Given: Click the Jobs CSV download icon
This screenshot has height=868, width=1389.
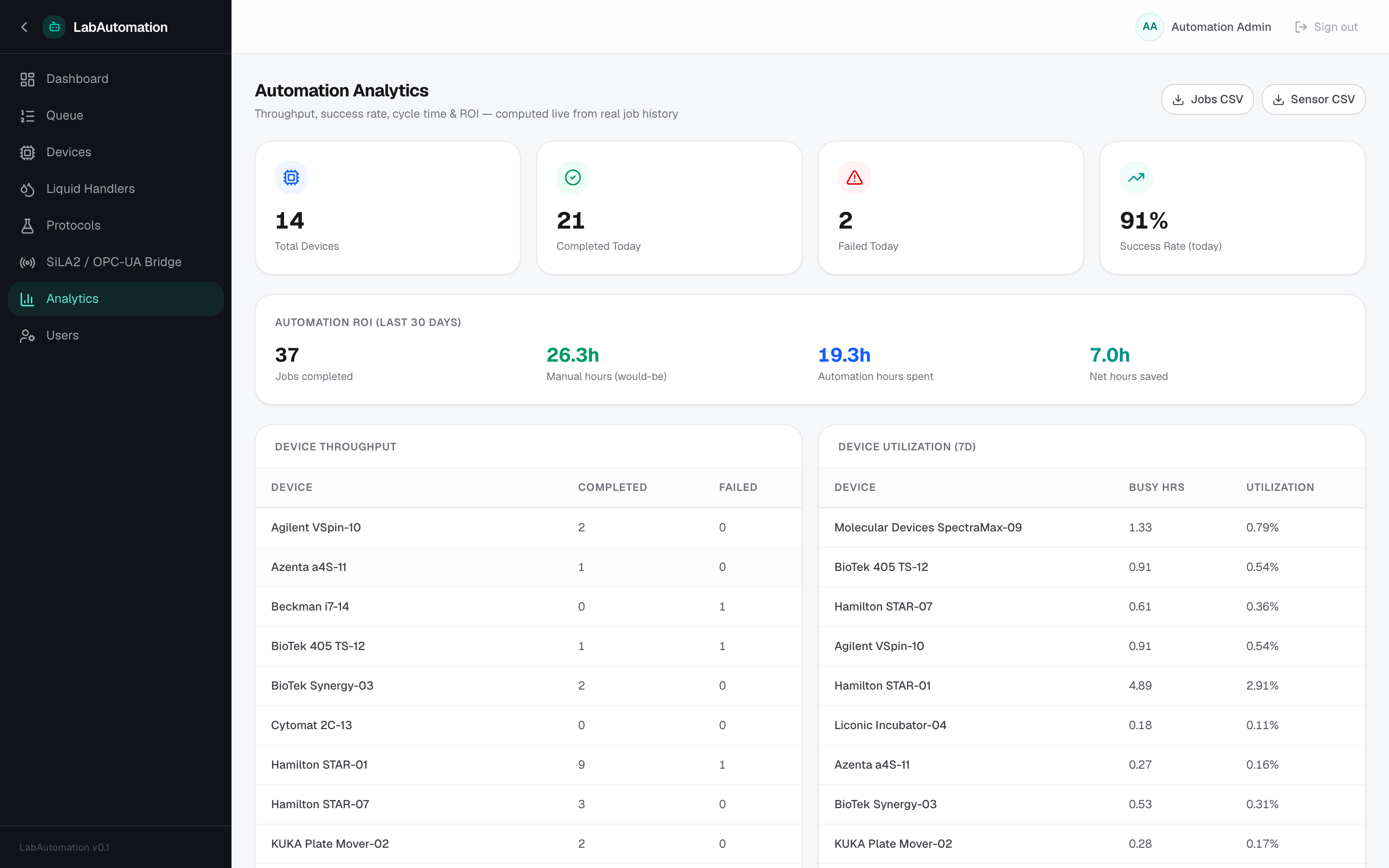Looking at the screenshot, I should coord(1178,100).
